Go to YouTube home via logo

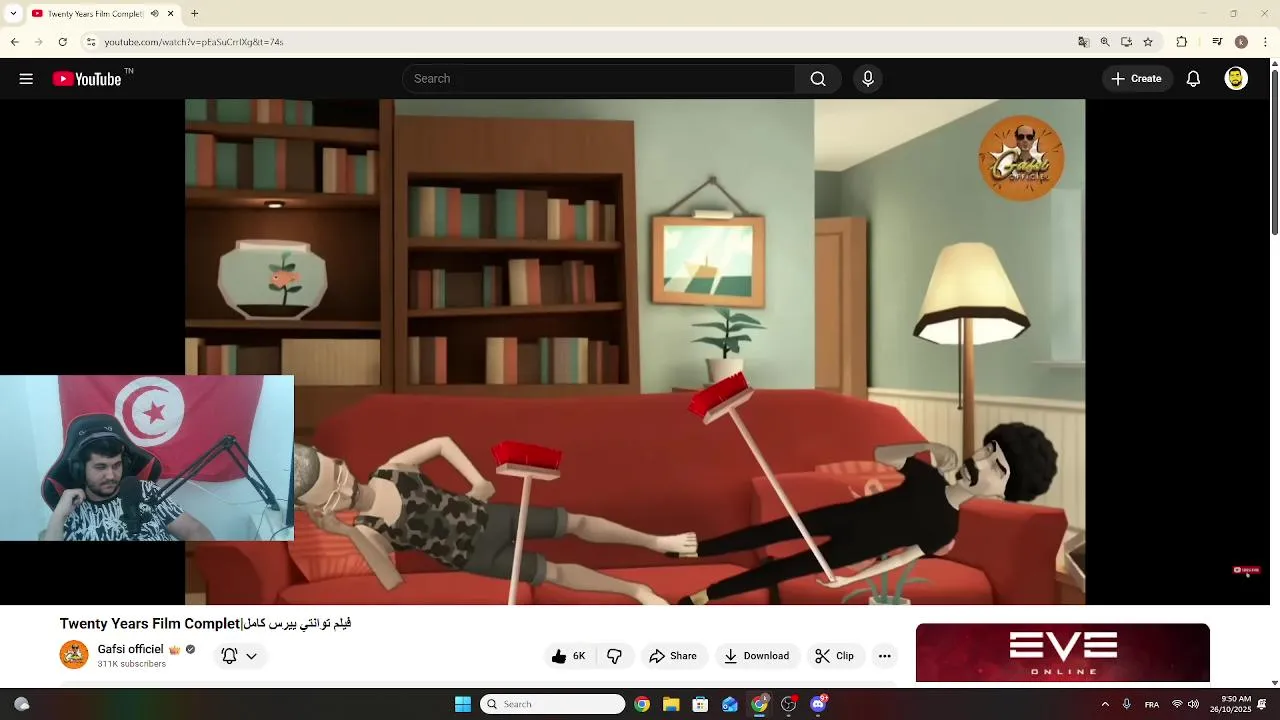coord(88,79)
